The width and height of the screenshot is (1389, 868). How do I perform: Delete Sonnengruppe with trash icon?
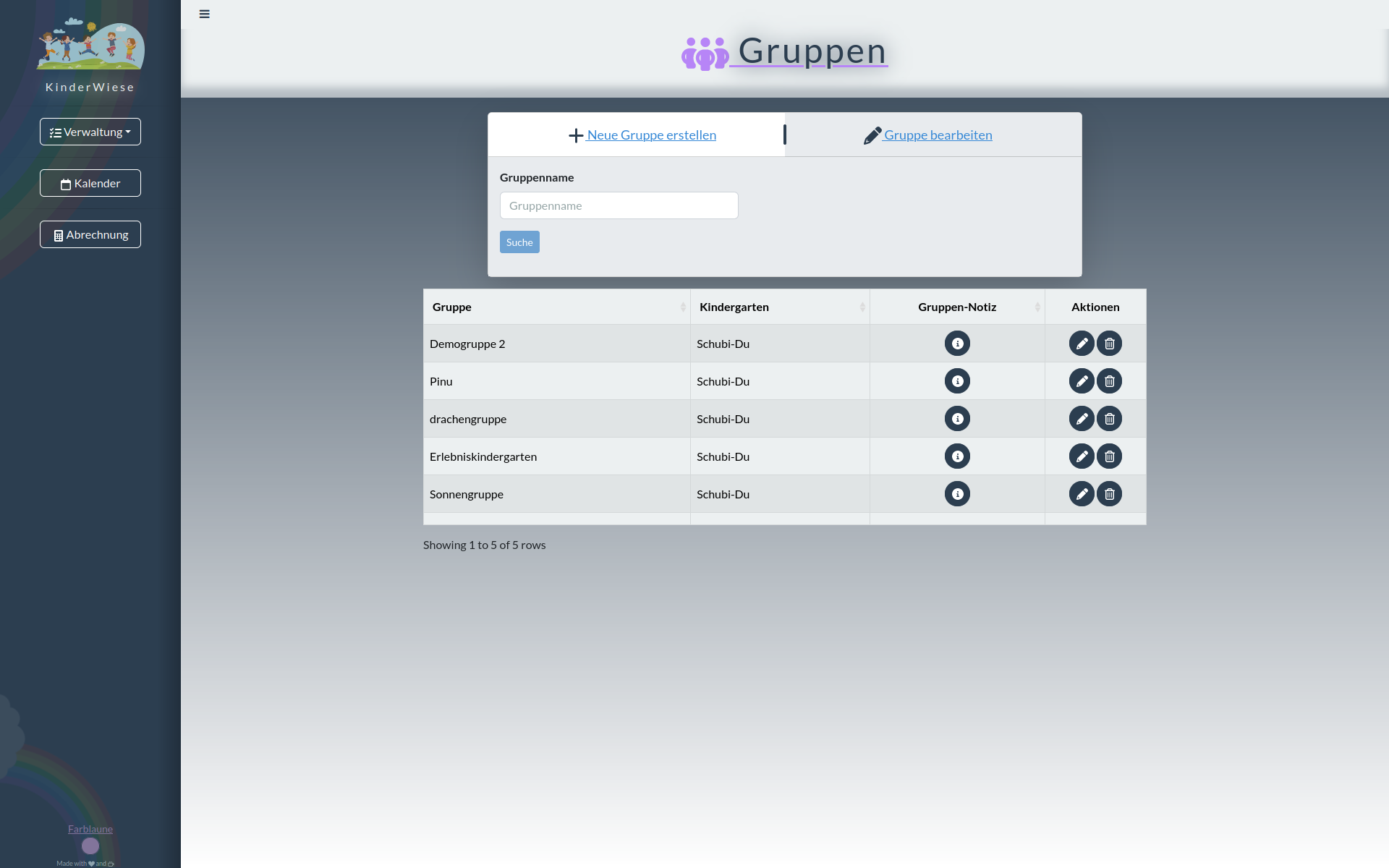[x=1109, y=494]
